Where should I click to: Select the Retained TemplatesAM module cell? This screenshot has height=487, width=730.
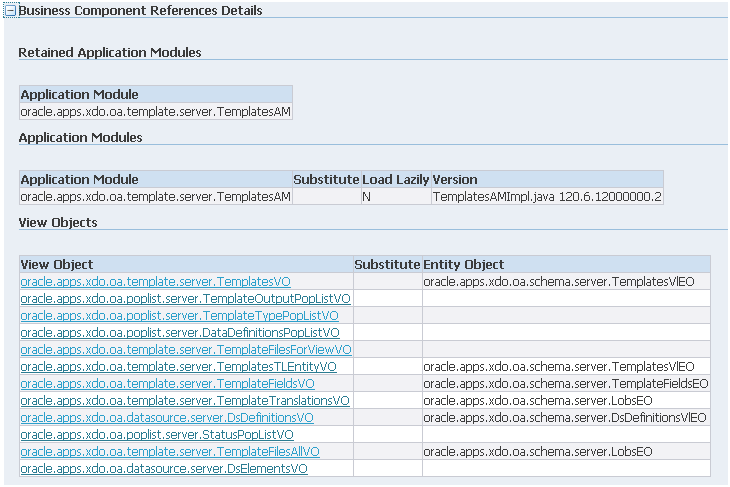(x=156, y=112)
